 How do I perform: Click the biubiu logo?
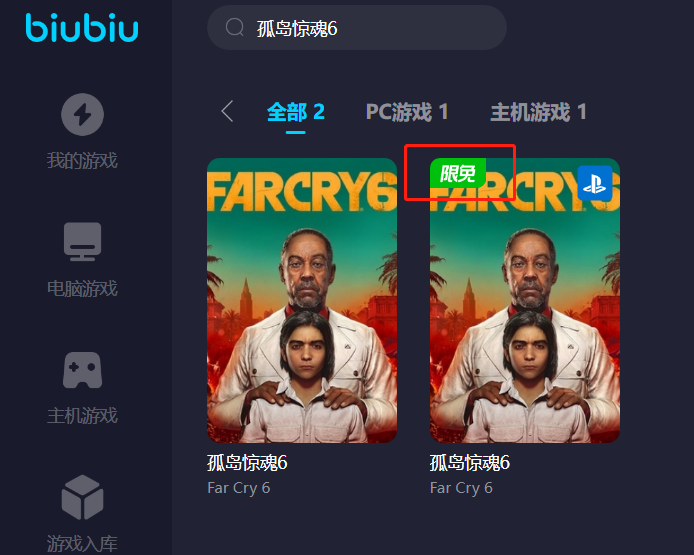82,28
